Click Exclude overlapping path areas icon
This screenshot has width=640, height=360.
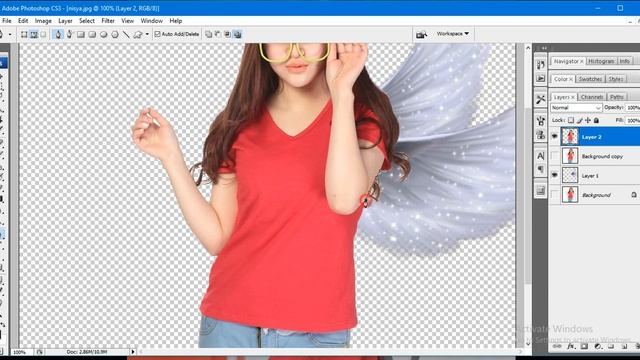pyautogui.click(x=237, y=35)
